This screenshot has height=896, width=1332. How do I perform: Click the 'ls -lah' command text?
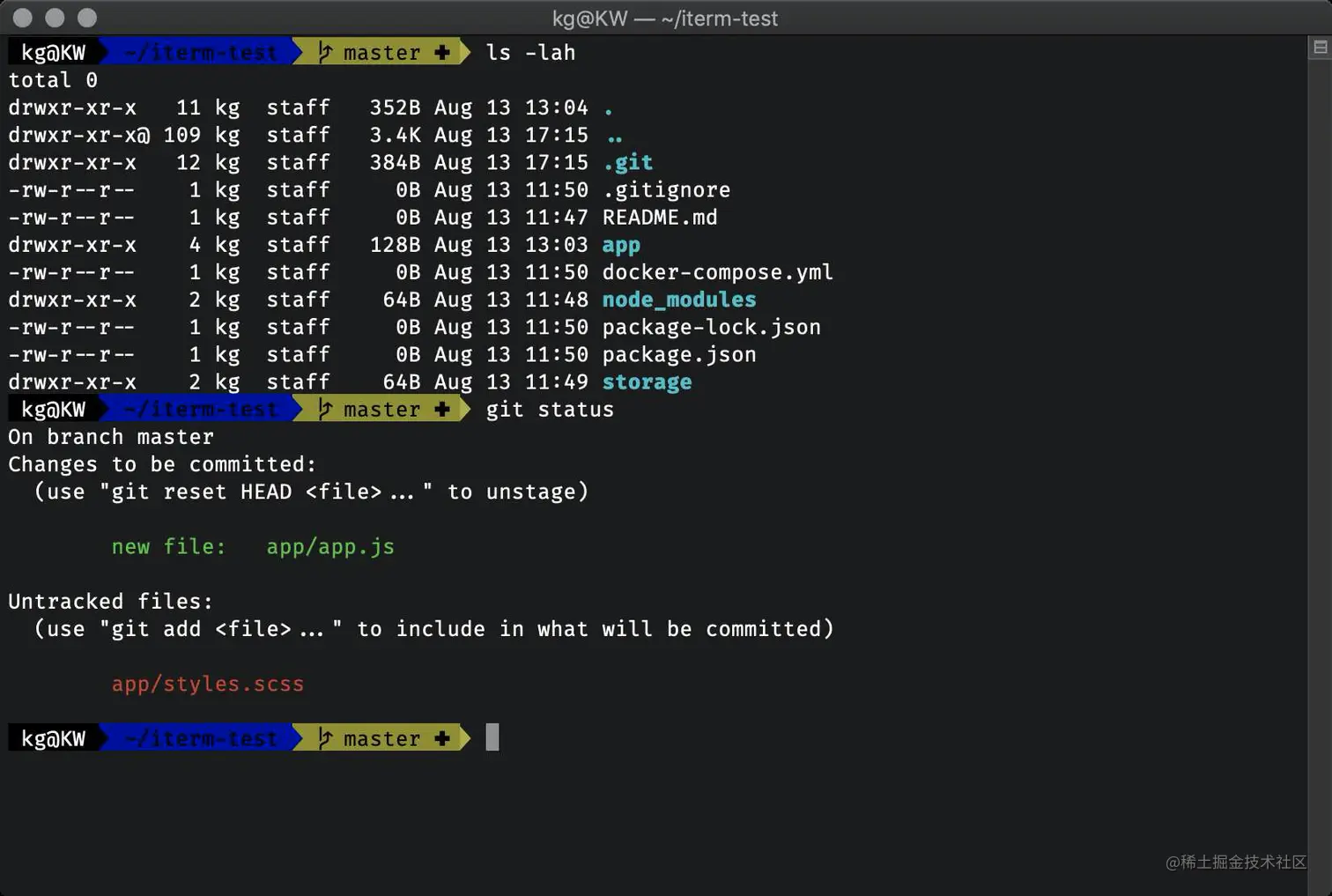530,53
